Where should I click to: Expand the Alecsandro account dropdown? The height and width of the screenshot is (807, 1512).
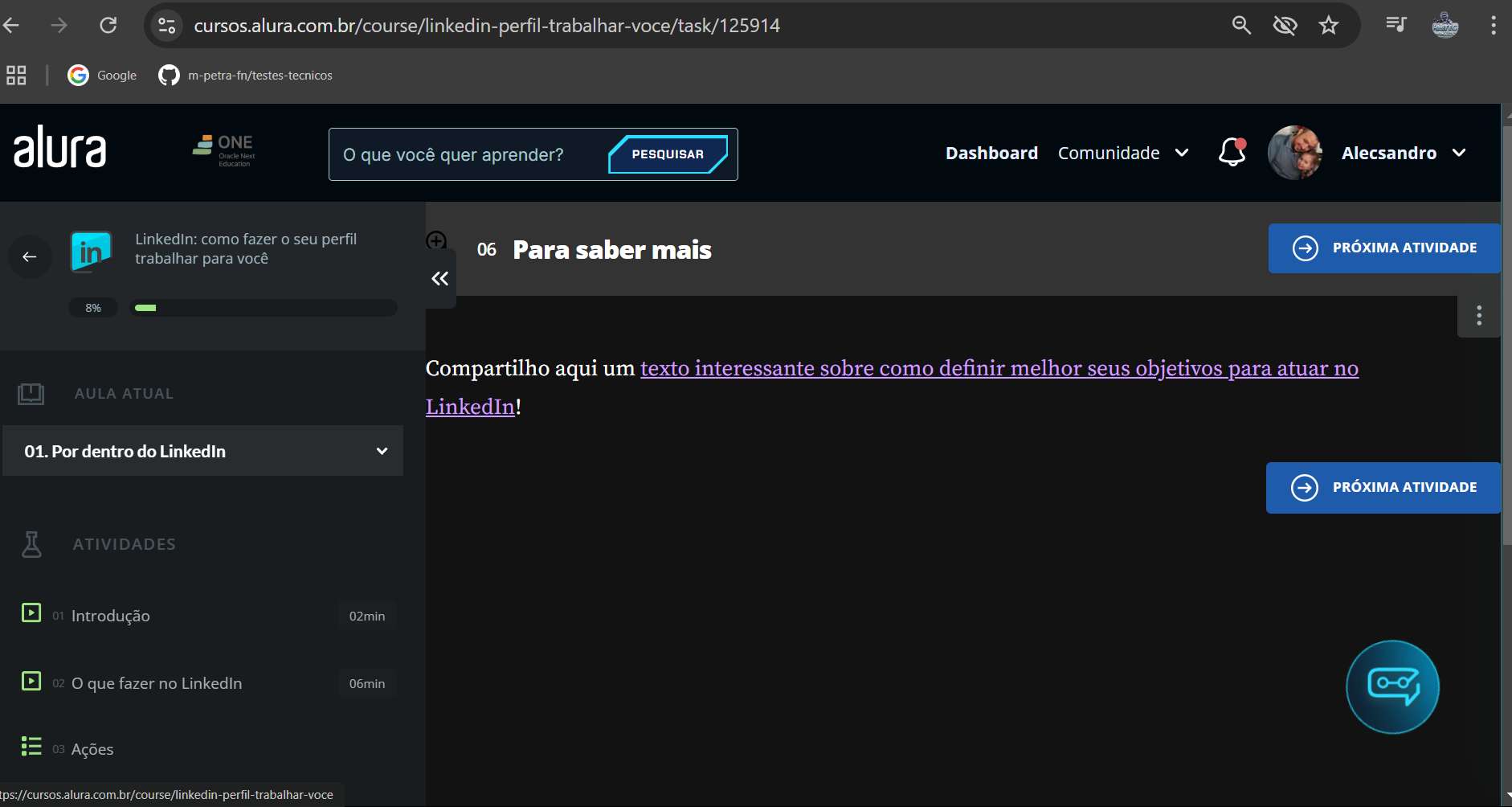[1404, 153]
